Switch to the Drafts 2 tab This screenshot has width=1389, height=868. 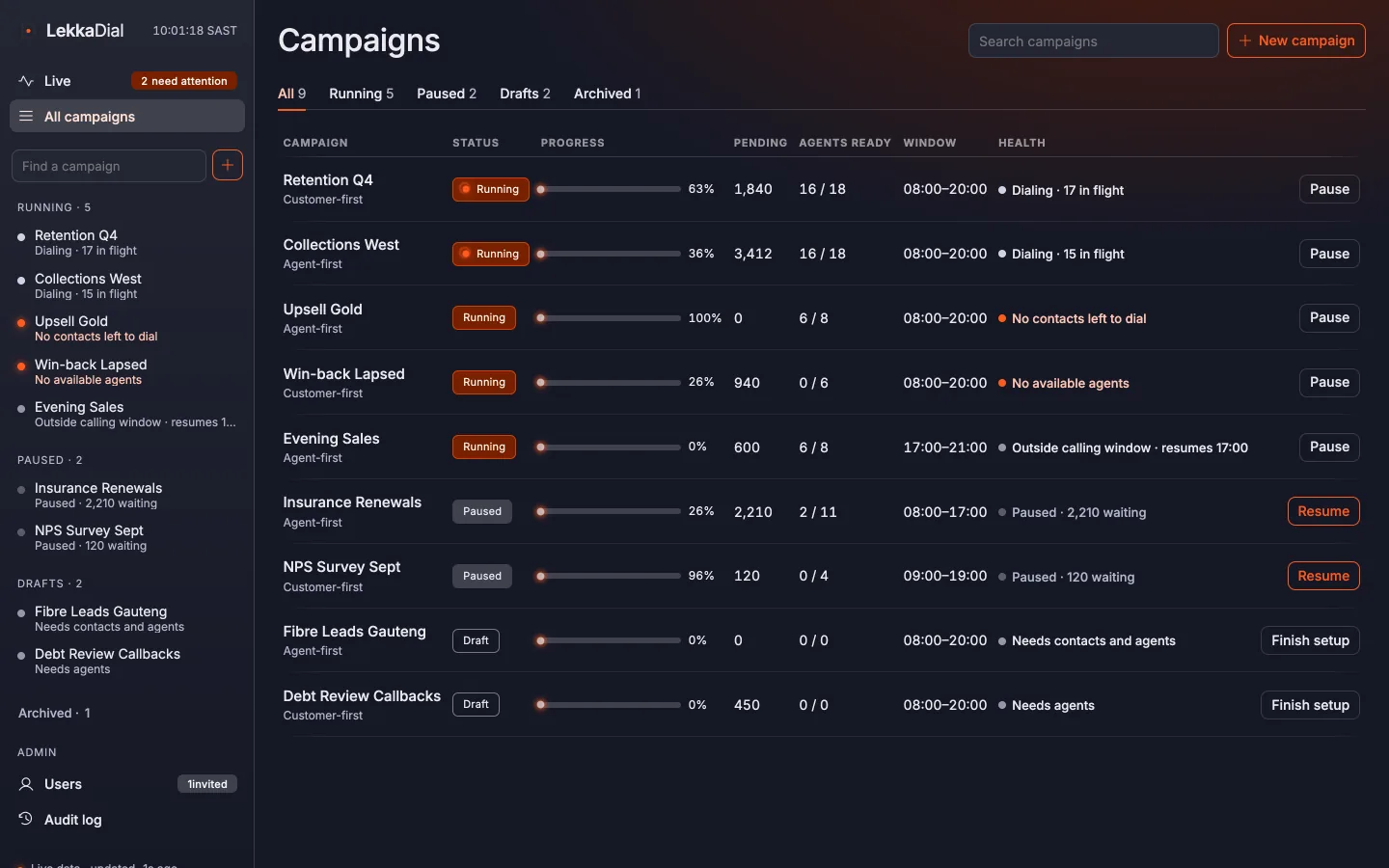525,94
